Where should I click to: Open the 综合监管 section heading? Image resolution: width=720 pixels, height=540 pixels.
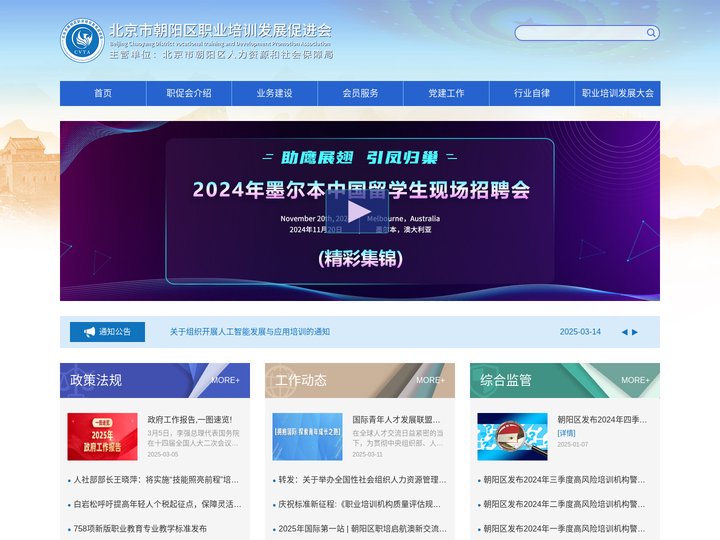[506, 380]
